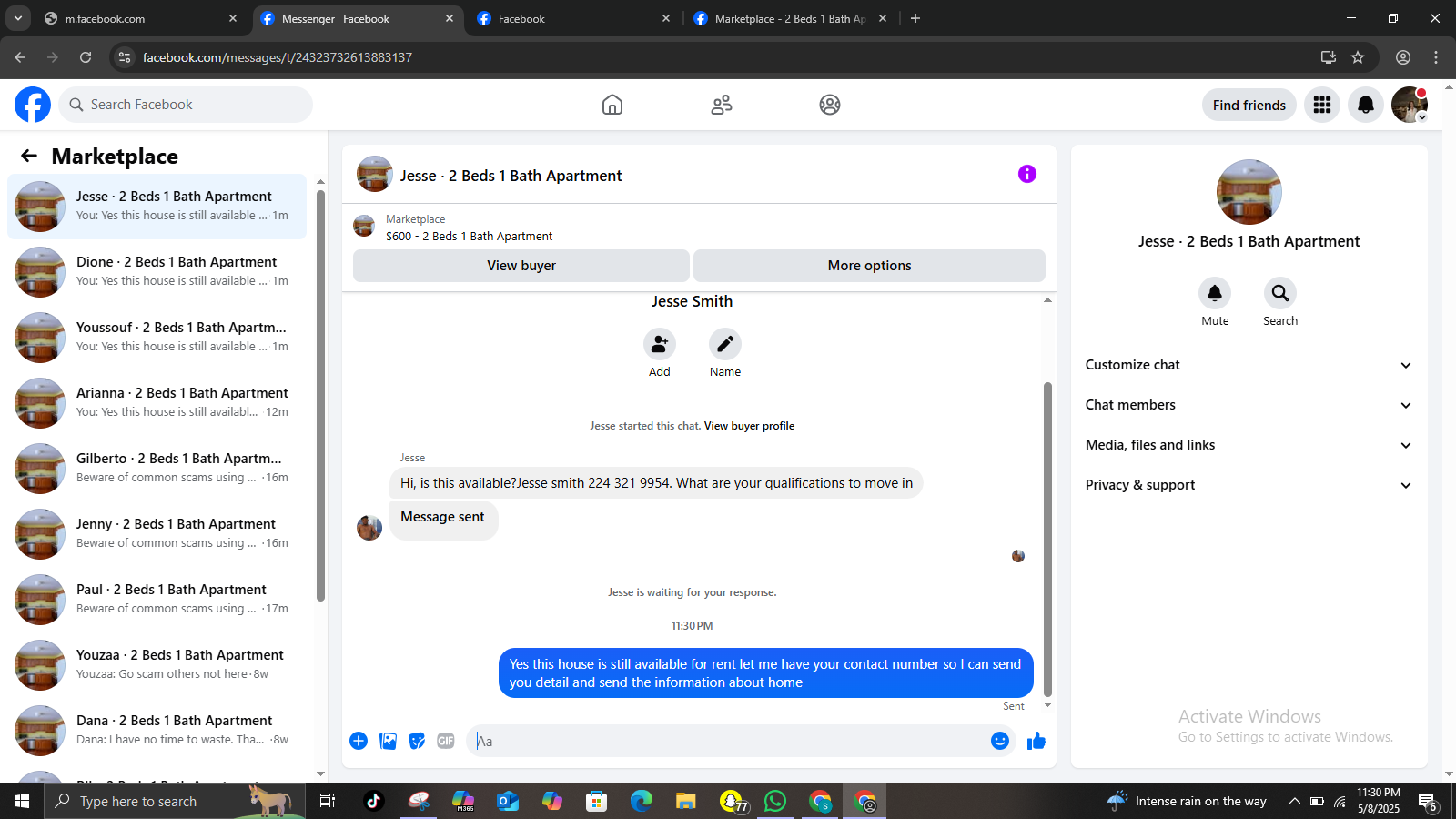
Task: Open Windows Start menu
Action: click(x=22, y=801)
